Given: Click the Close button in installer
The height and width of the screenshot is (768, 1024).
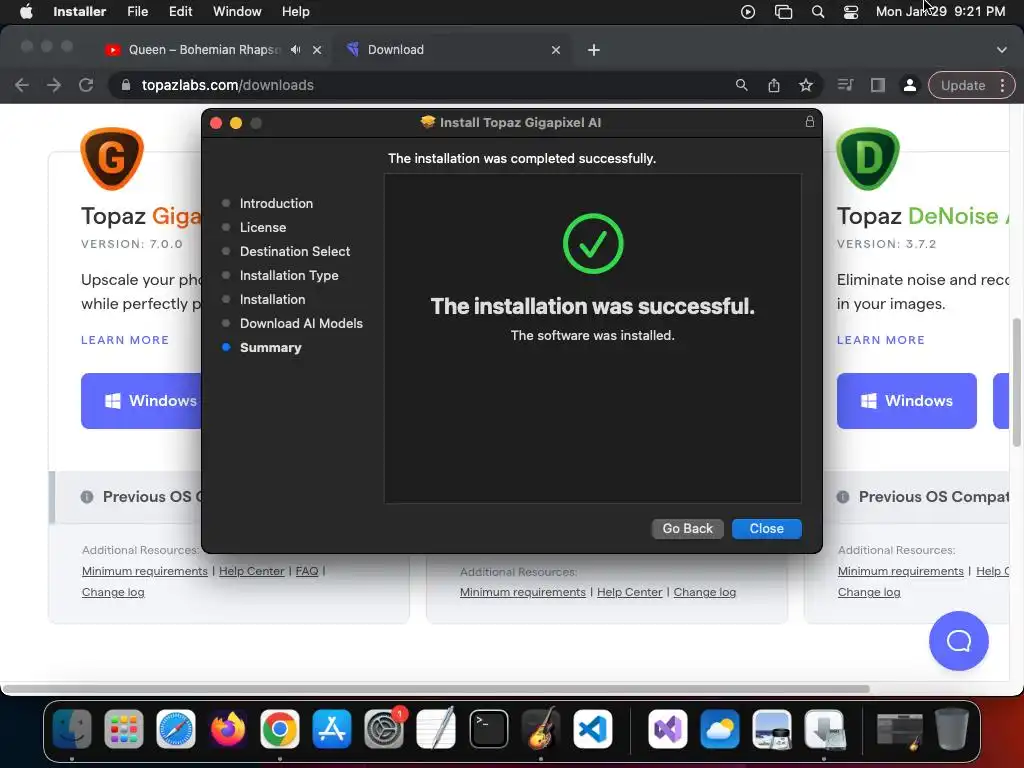Looking at the screenshot, I should [x=766, y=528].
